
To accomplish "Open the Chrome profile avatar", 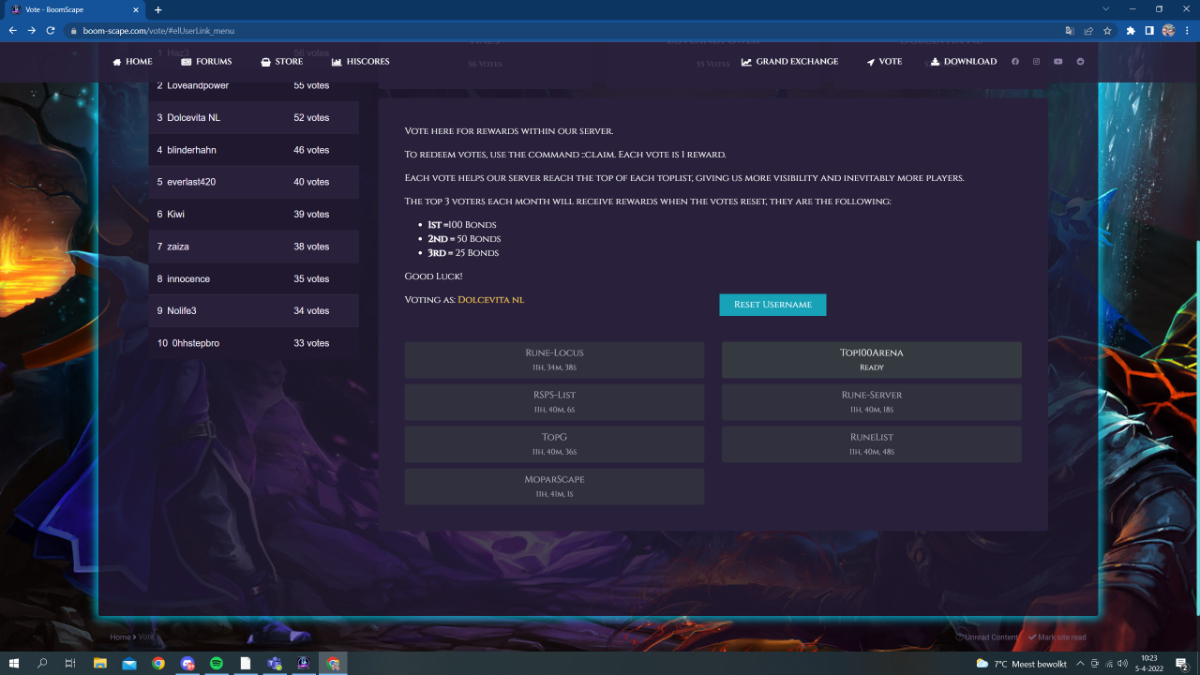I will pos(1168,31).
